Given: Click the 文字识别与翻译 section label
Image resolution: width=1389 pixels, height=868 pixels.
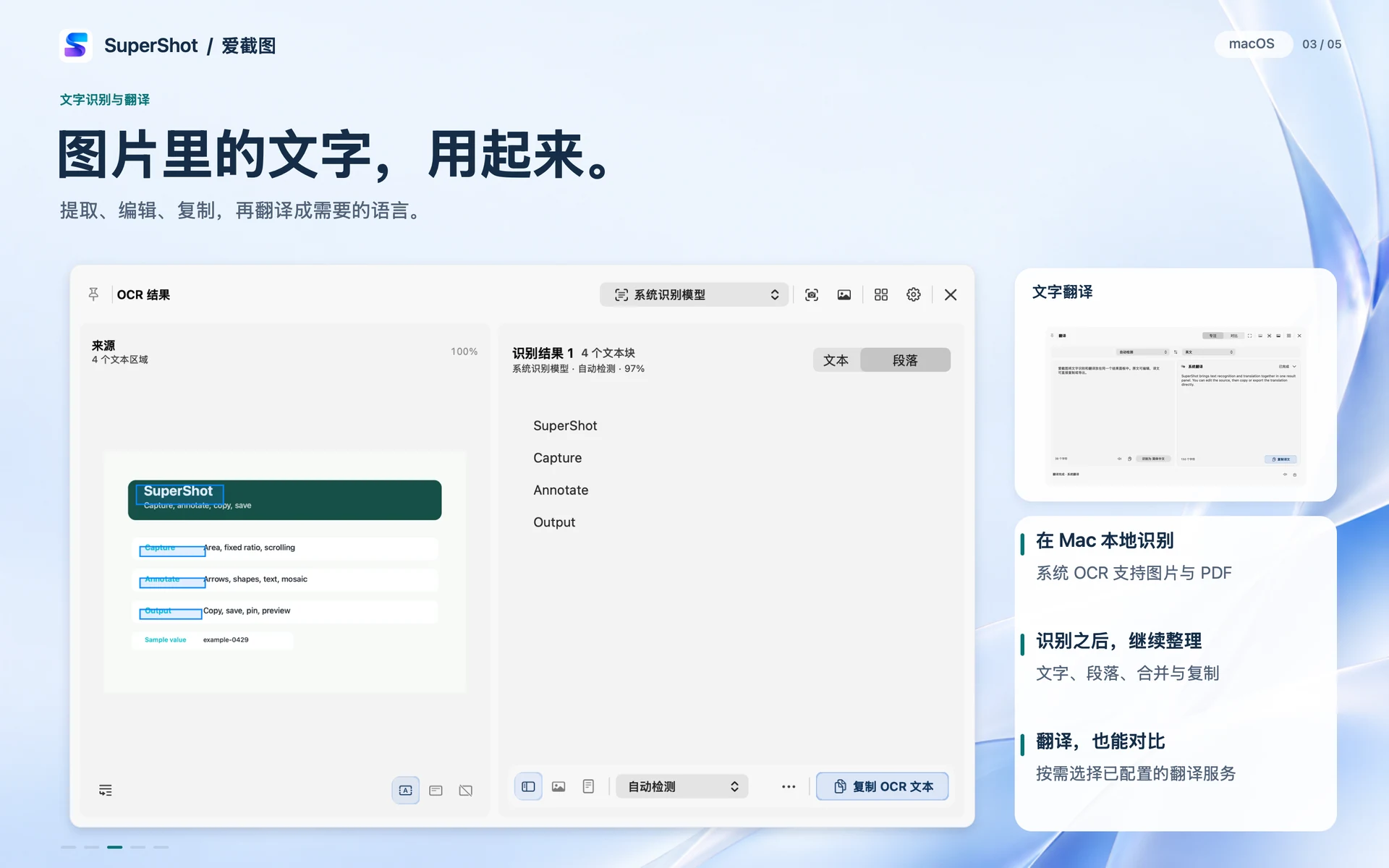Looking at the screenshot, I should [105, 100].
